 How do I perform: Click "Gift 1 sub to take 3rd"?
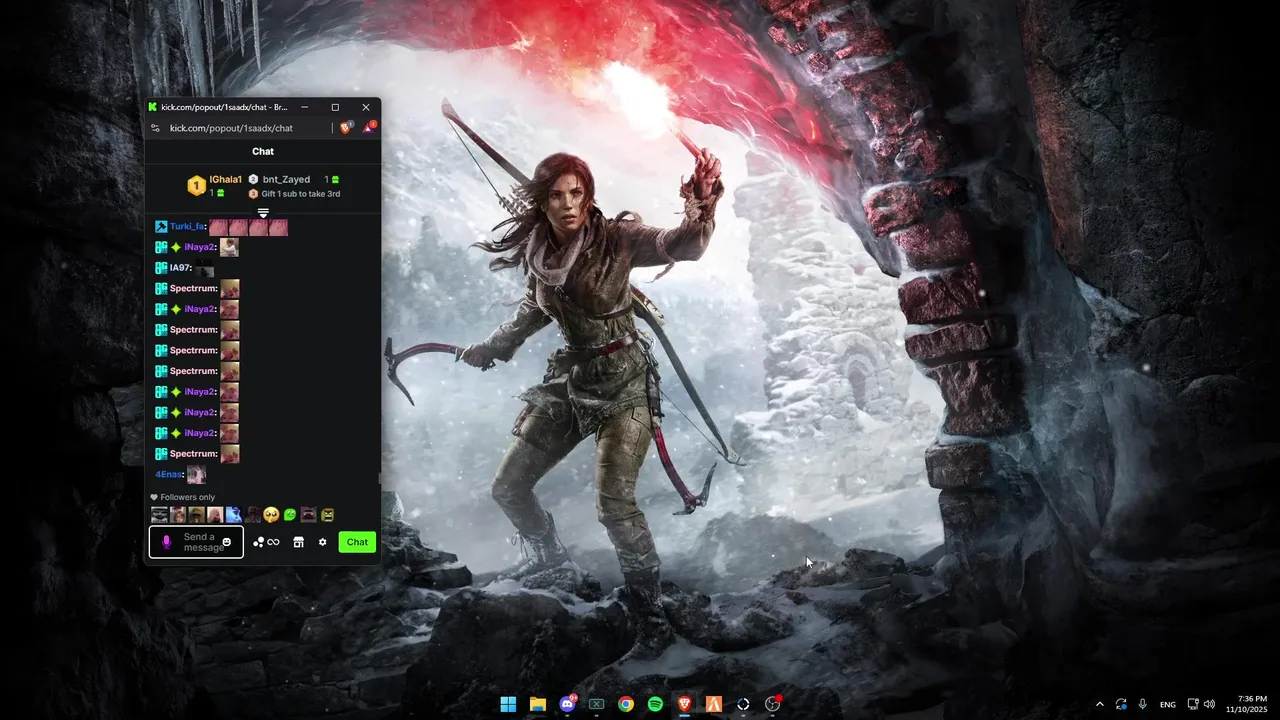(300, 194)
